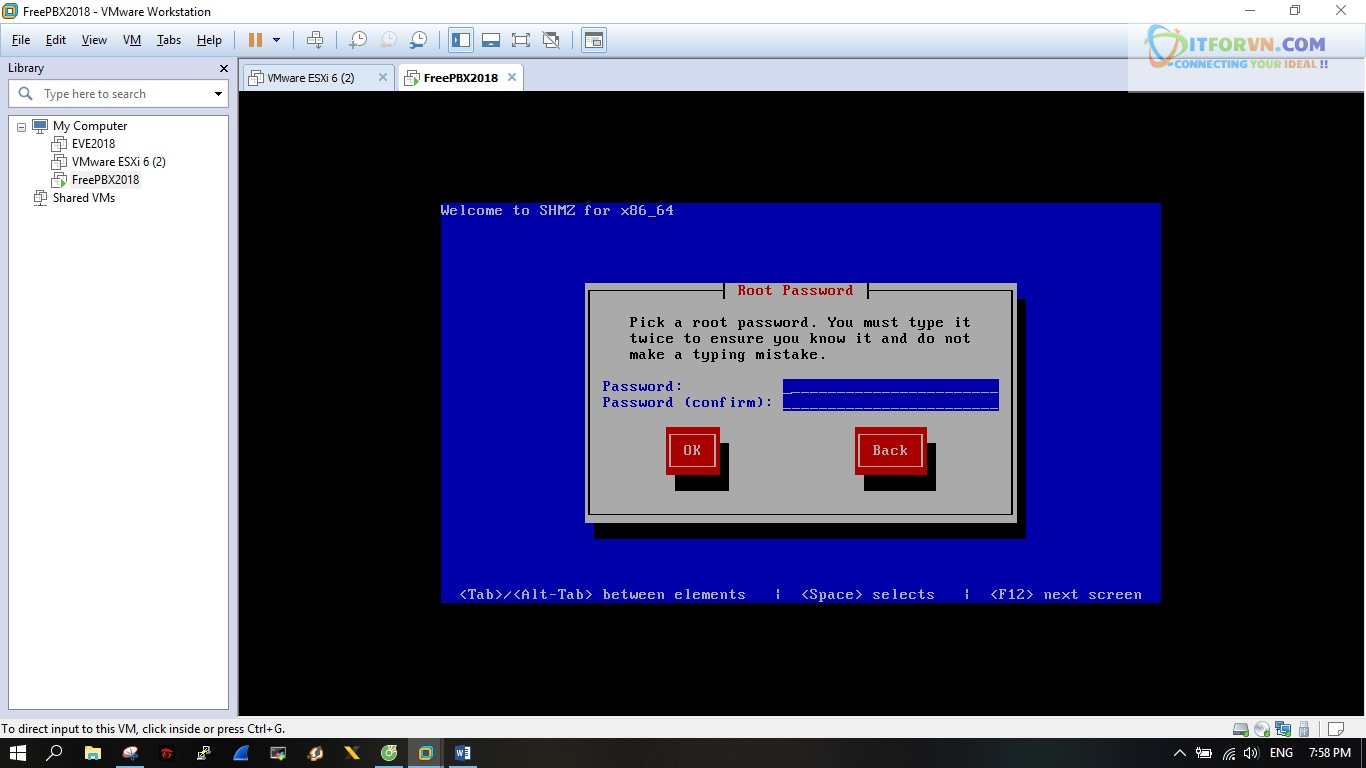Open the VM menu
The image size is (1366, 768).
(x=131, y=40)
